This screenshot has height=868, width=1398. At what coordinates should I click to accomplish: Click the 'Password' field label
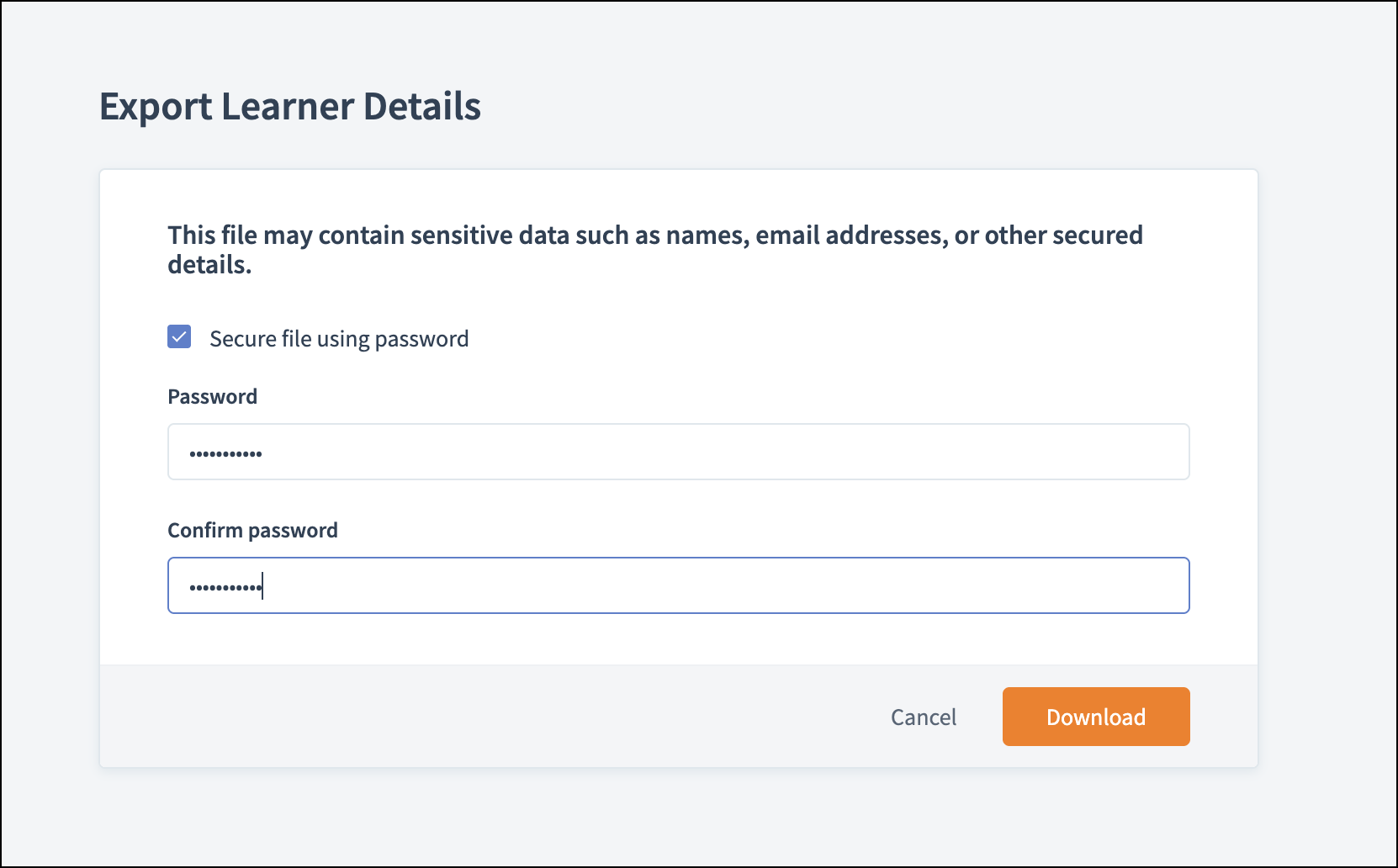pos(212,397)
